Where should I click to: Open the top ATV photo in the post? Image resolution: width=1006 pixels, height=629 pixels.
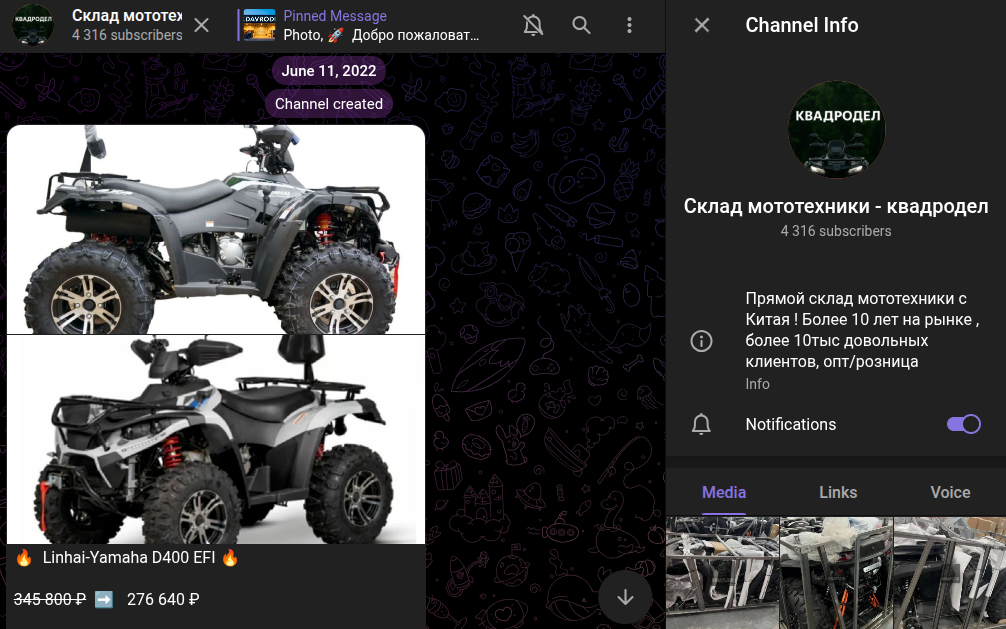click(x=216, y=229)
